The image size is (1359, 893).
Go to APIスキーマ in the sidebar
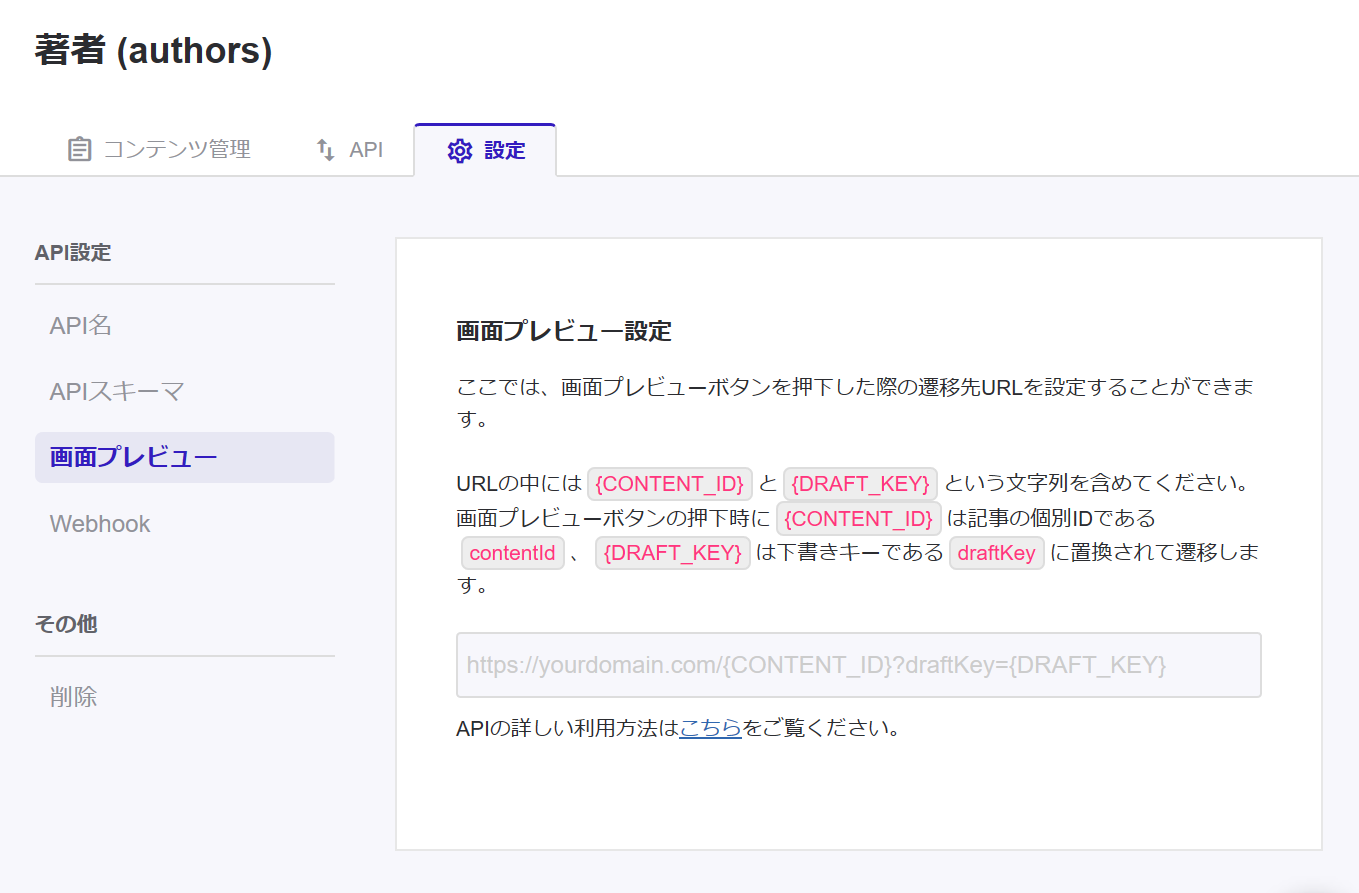point(117,391)
